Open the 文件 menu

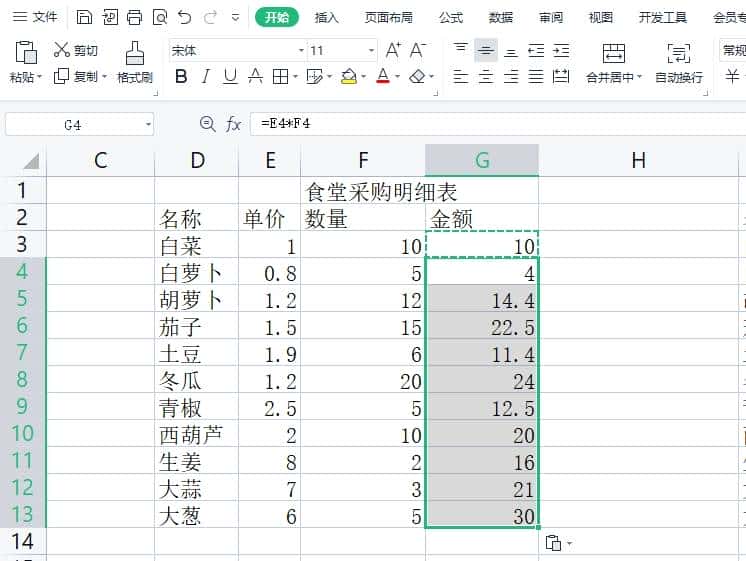(x=35, y=17)
